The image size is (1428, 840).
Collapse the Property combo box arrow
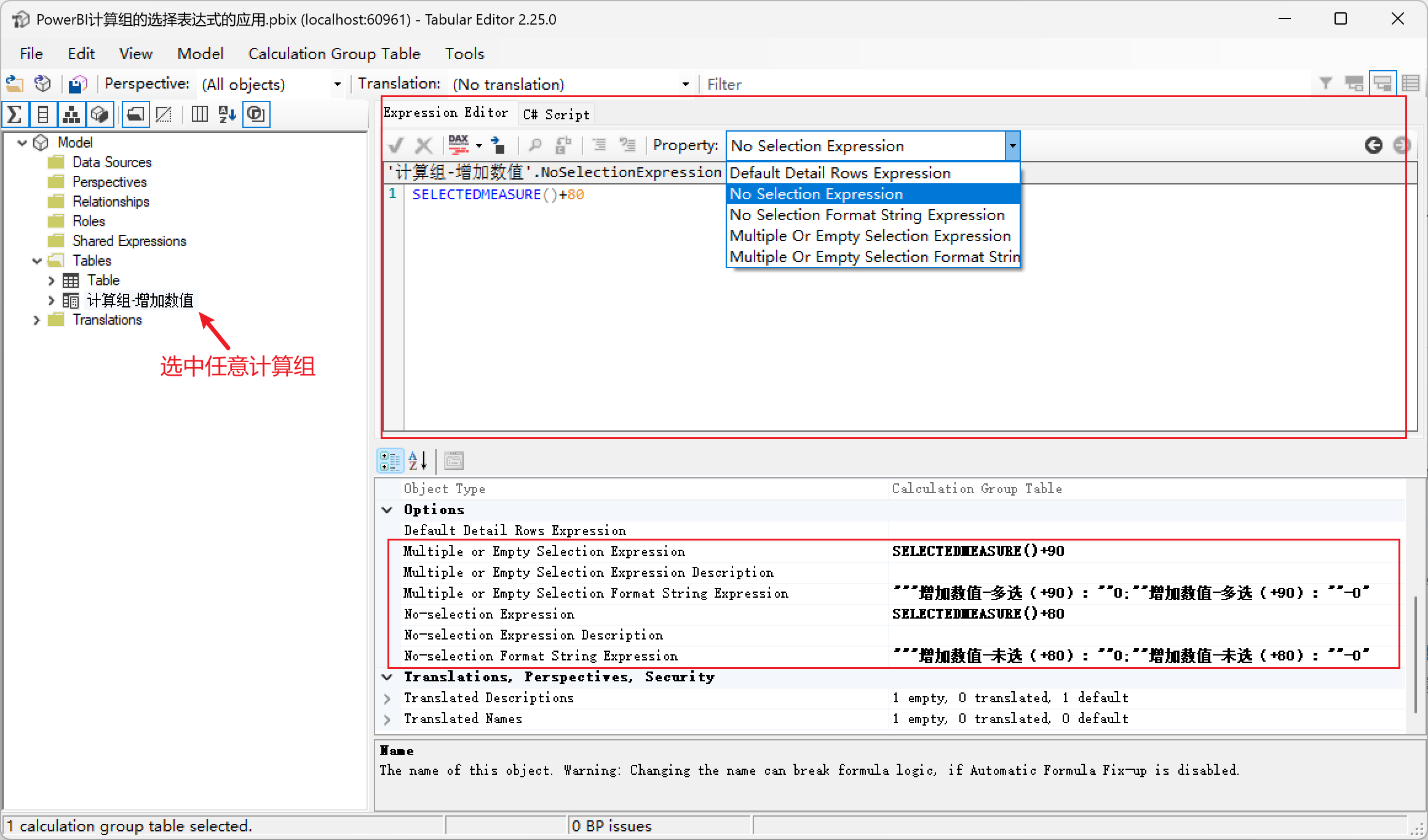click(1012, 146)
